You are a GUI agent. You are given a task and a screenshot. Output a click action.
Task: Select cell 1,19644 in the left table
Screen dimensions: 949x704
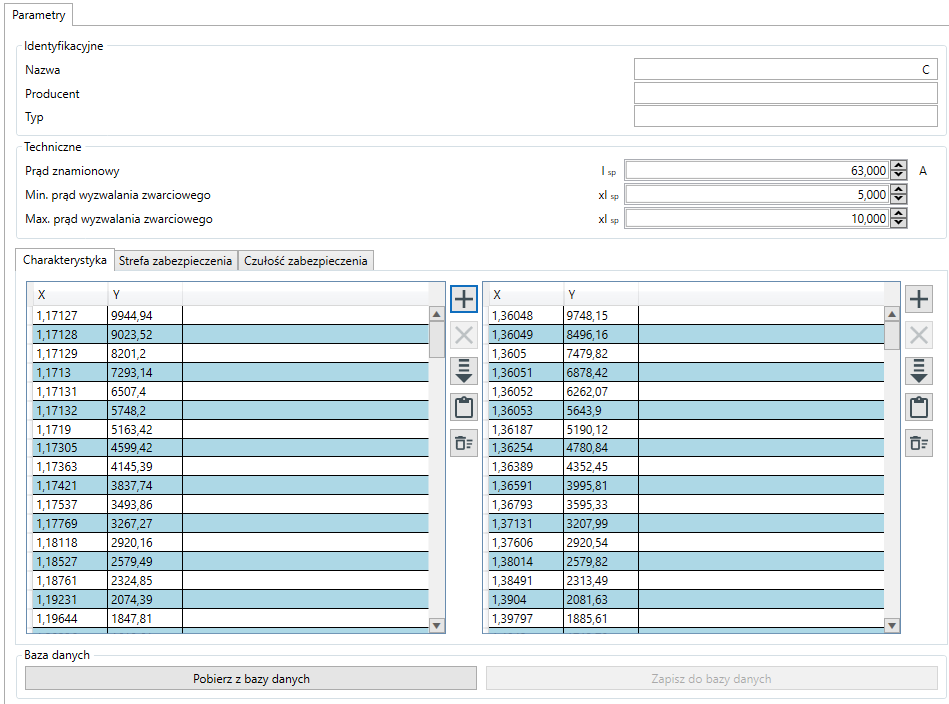coord(70,618)
